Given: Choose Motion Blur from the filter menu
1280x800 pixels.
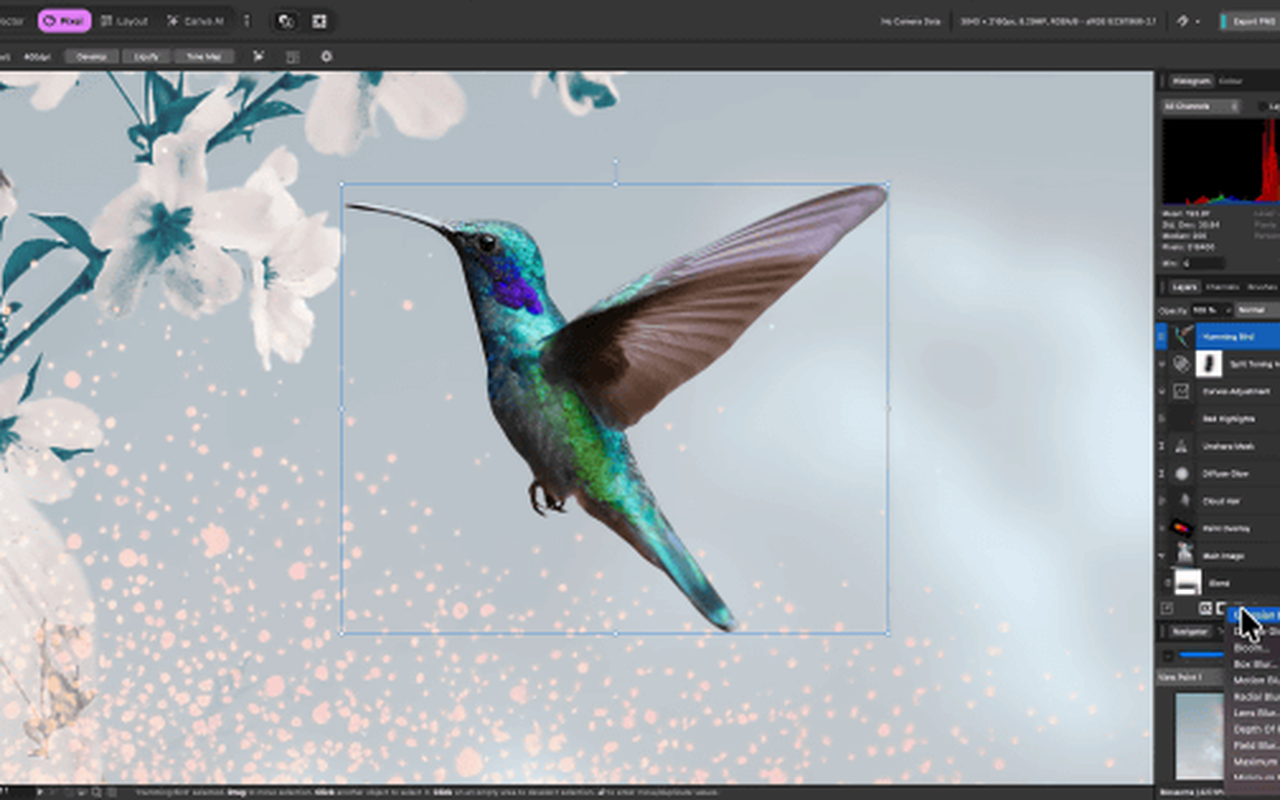Looking at the screenshot, I should click(x=1253, y=680).
